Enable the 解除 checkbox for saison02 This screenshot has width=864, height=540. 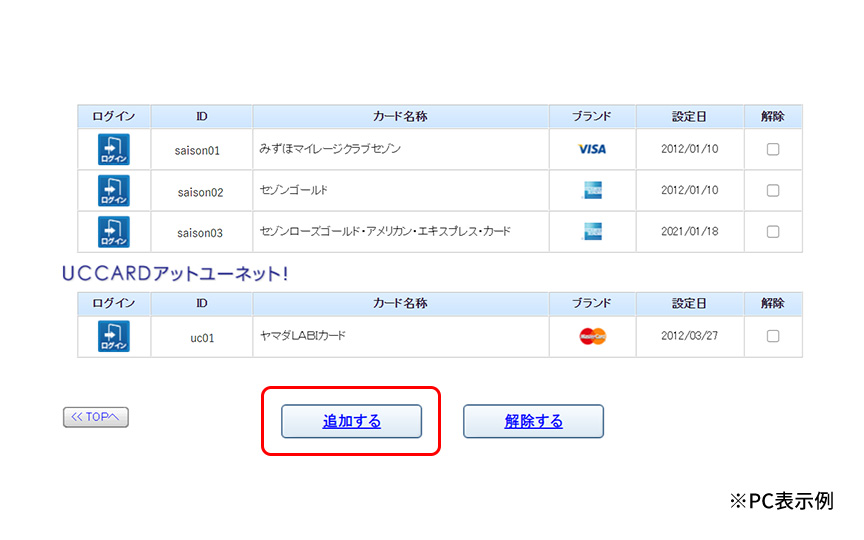click(x=772, y=190)
